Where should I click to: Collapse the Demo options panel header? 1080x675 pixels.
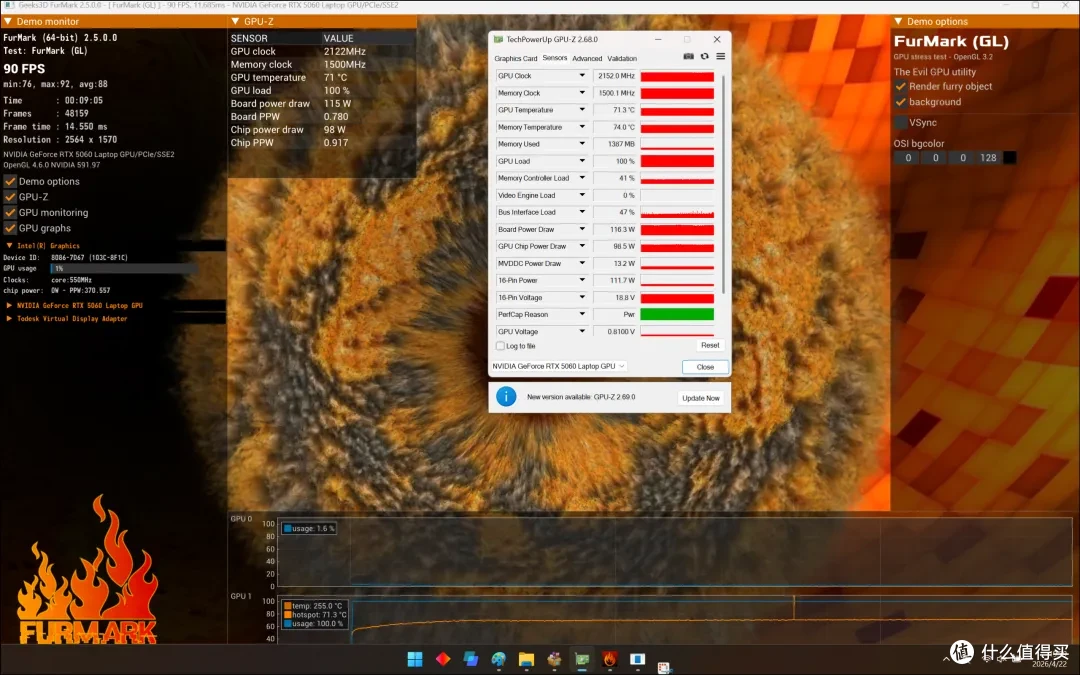[x=898, y=21]
